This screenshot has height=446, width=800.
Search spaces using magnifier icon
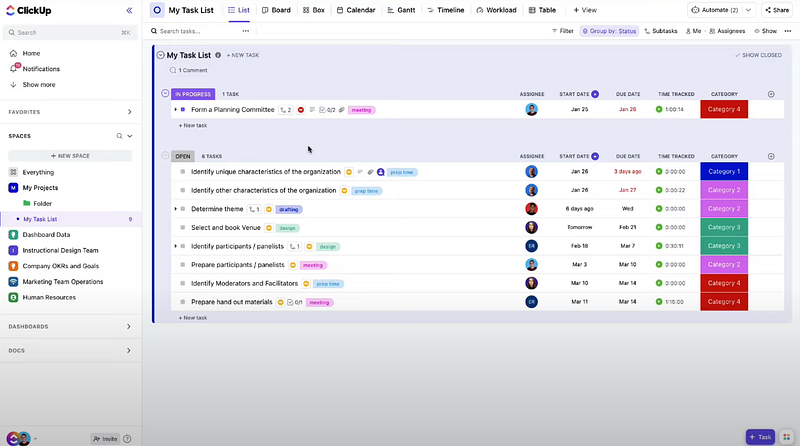coord(119,136)
